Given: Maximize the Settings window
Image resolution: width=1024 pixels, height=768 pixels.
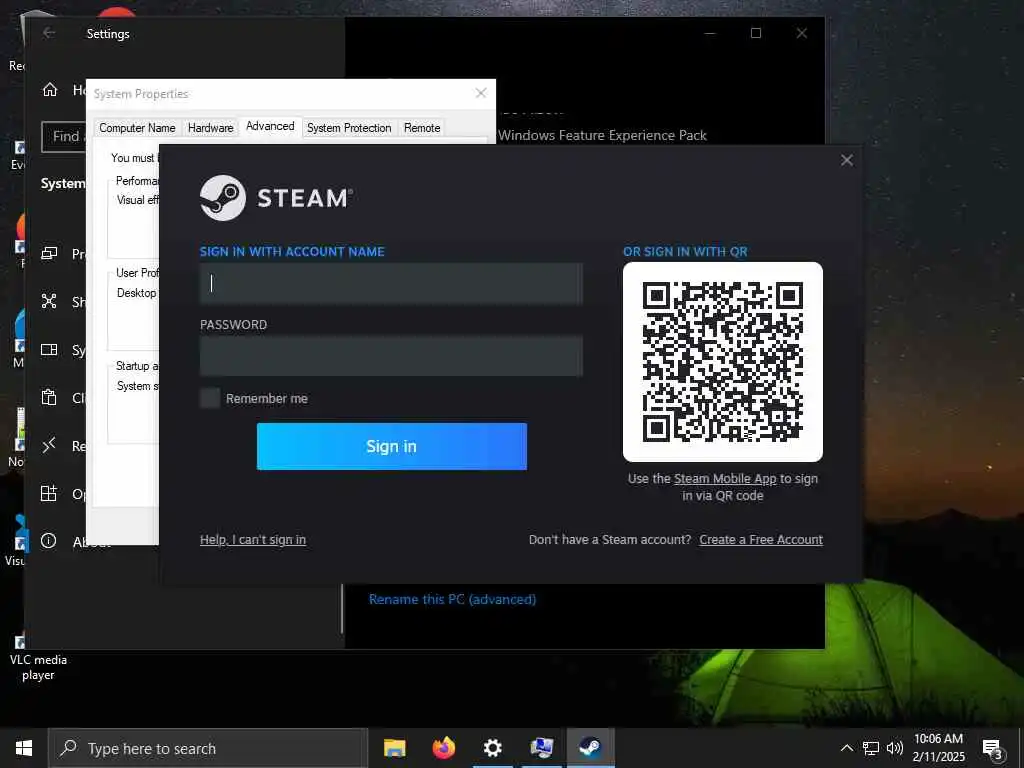Looking at the screenshot, I should pyautogui.click(x=756, y=33).
